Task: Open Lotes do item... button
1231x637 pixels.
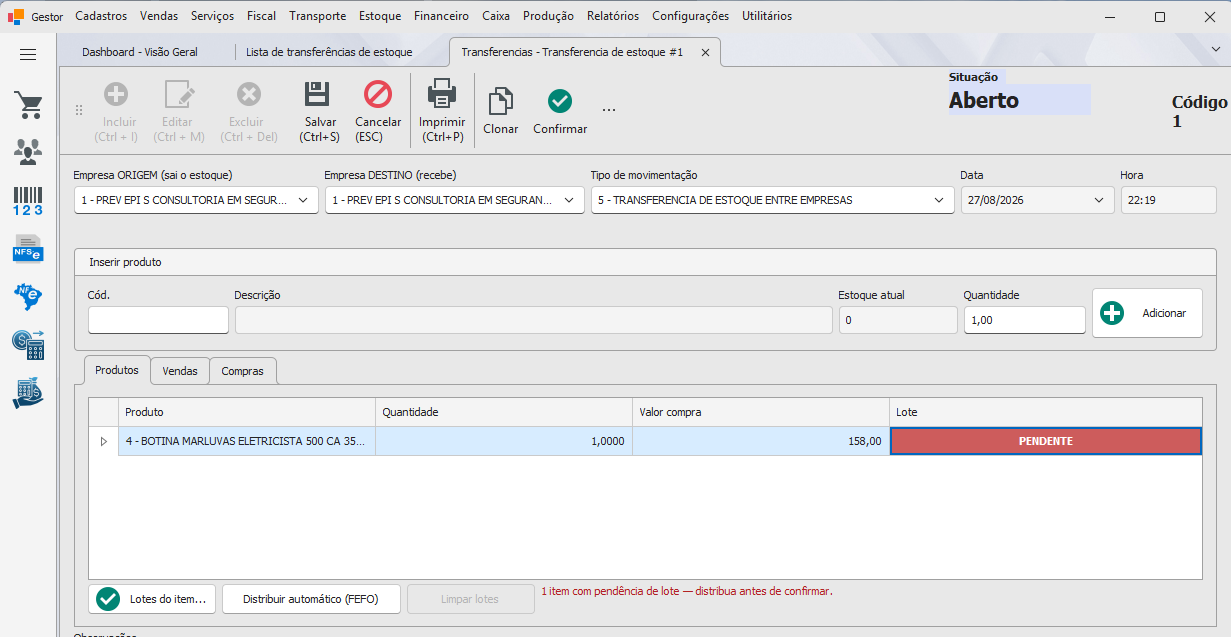Action: [x=153, y=599]
